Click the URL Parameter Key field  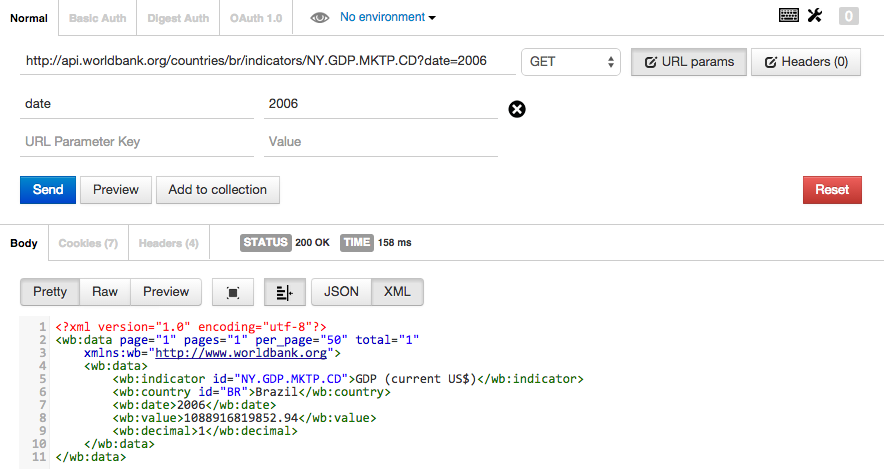point(137,142)
